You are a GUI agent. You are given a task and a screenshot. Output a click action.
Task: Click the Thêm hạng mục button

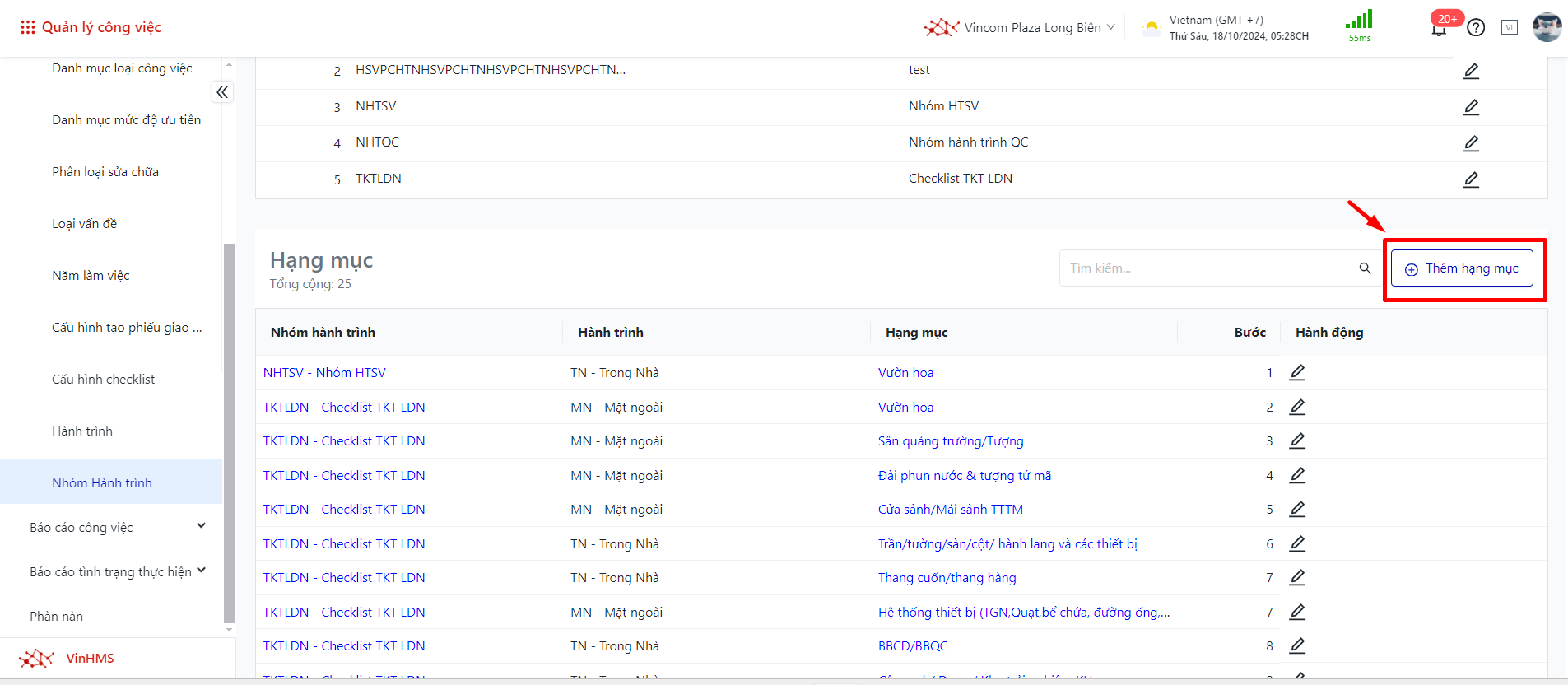[x=1462, y=268]
